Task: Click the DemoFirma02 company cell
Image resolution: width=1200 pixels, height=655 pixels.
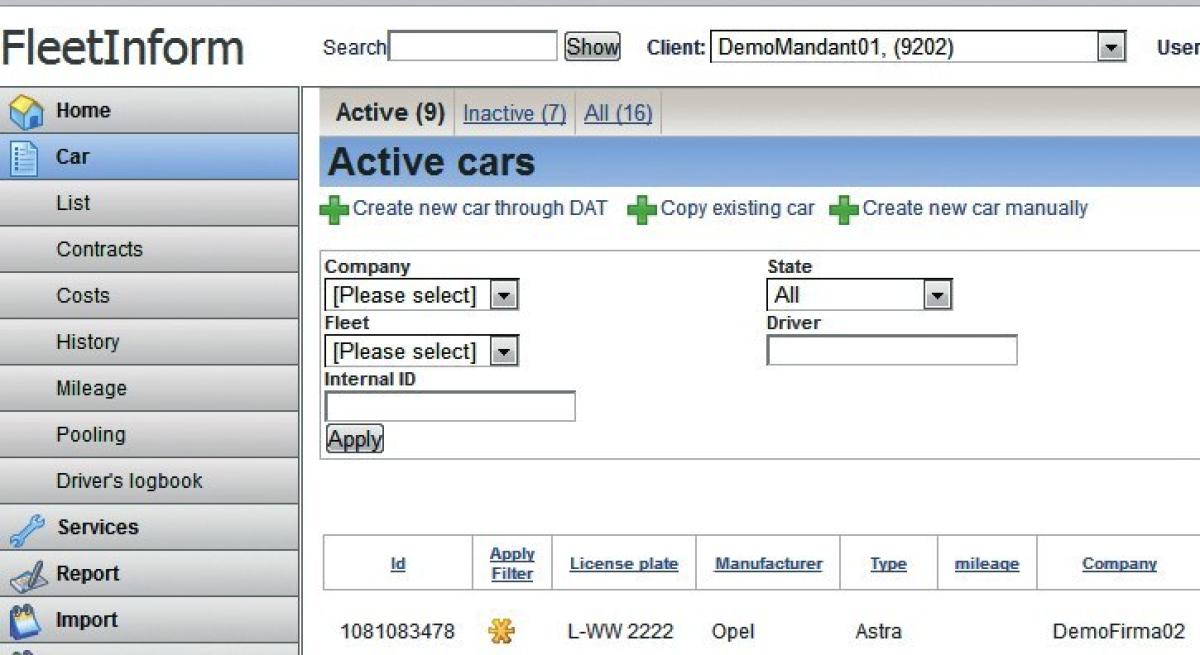Action: (x=1119, y=632)
